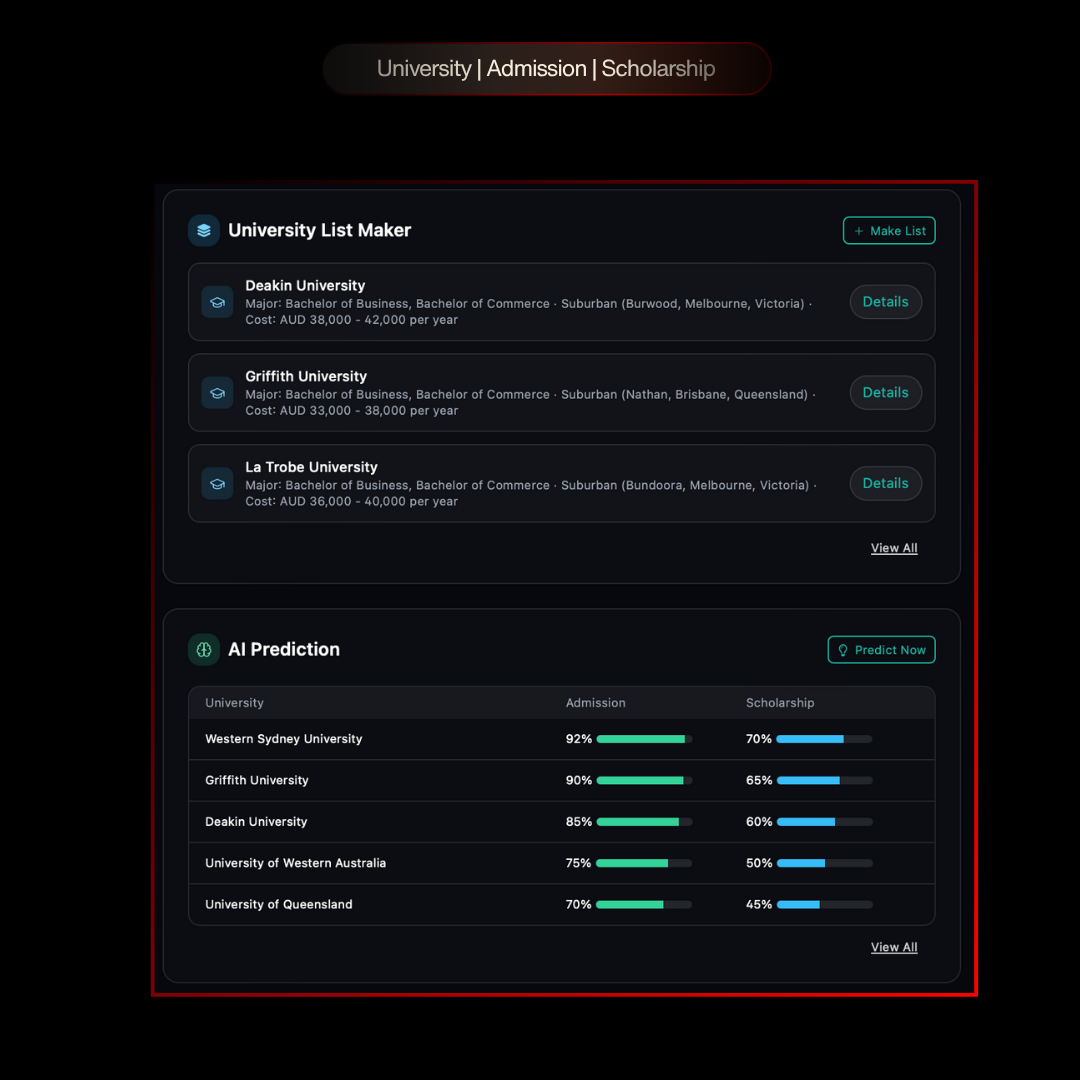Select Deakin University in prediction table

[x=256, y=822]
